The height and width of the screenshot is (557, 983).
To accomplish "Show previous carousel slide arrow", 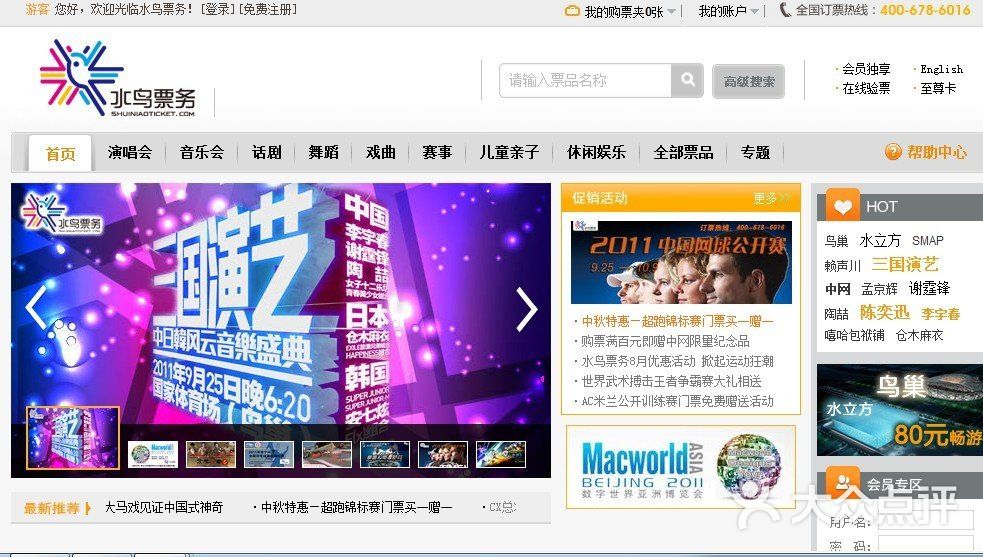I will (x=35, y=307).
